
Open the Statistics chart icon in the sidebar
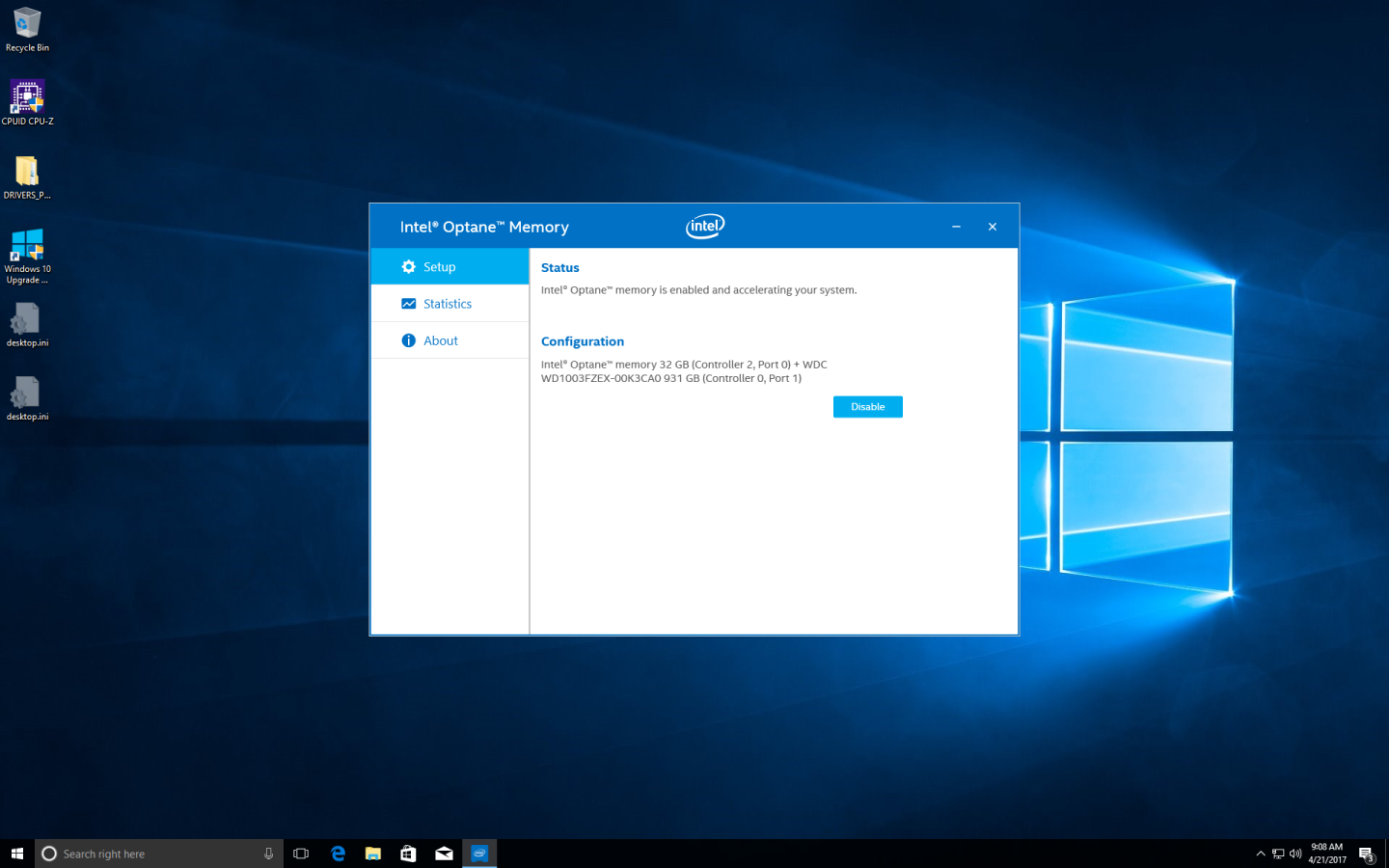click(409, 303)
